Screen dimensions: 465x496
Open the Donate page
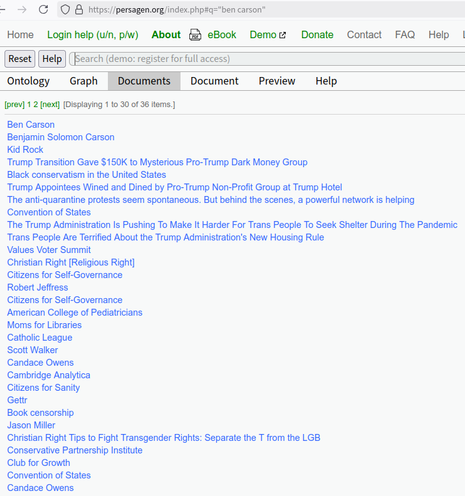pyautogui.click(x=317, y=35)
